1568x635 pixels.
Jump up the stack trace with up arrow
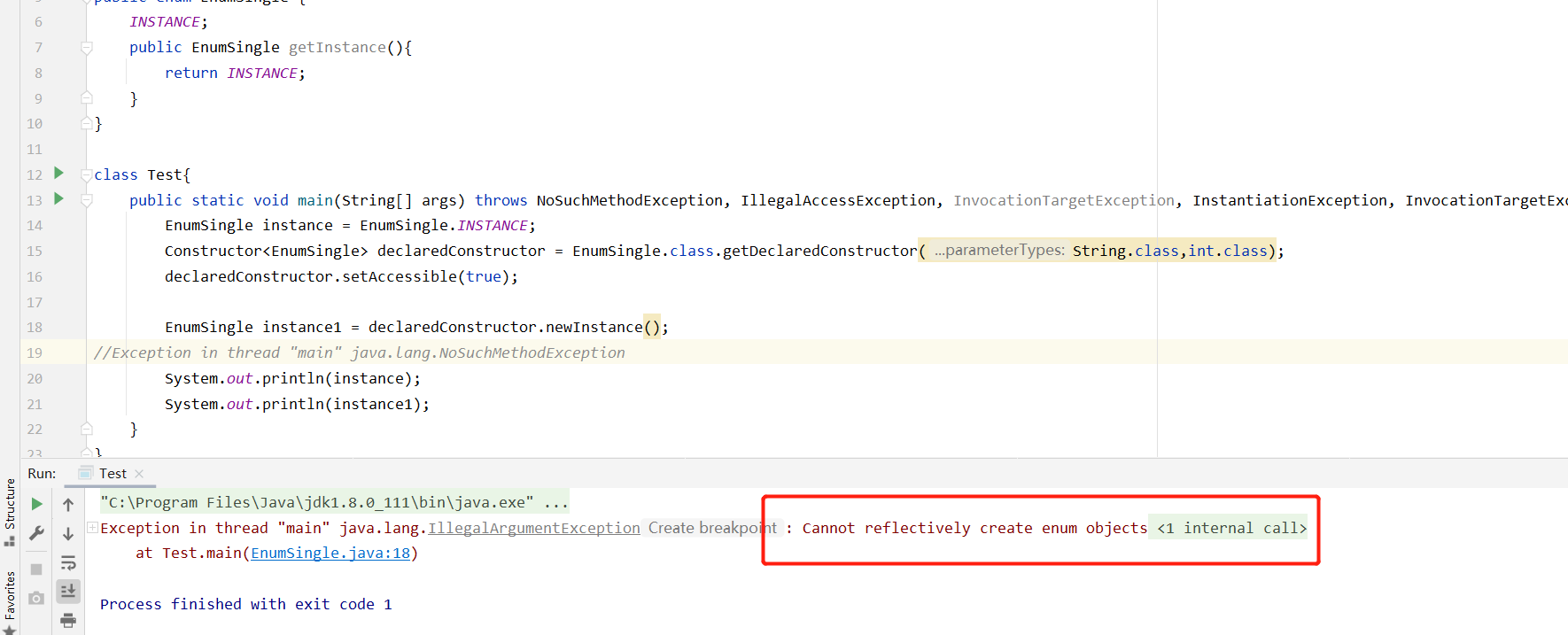(68, 504)
